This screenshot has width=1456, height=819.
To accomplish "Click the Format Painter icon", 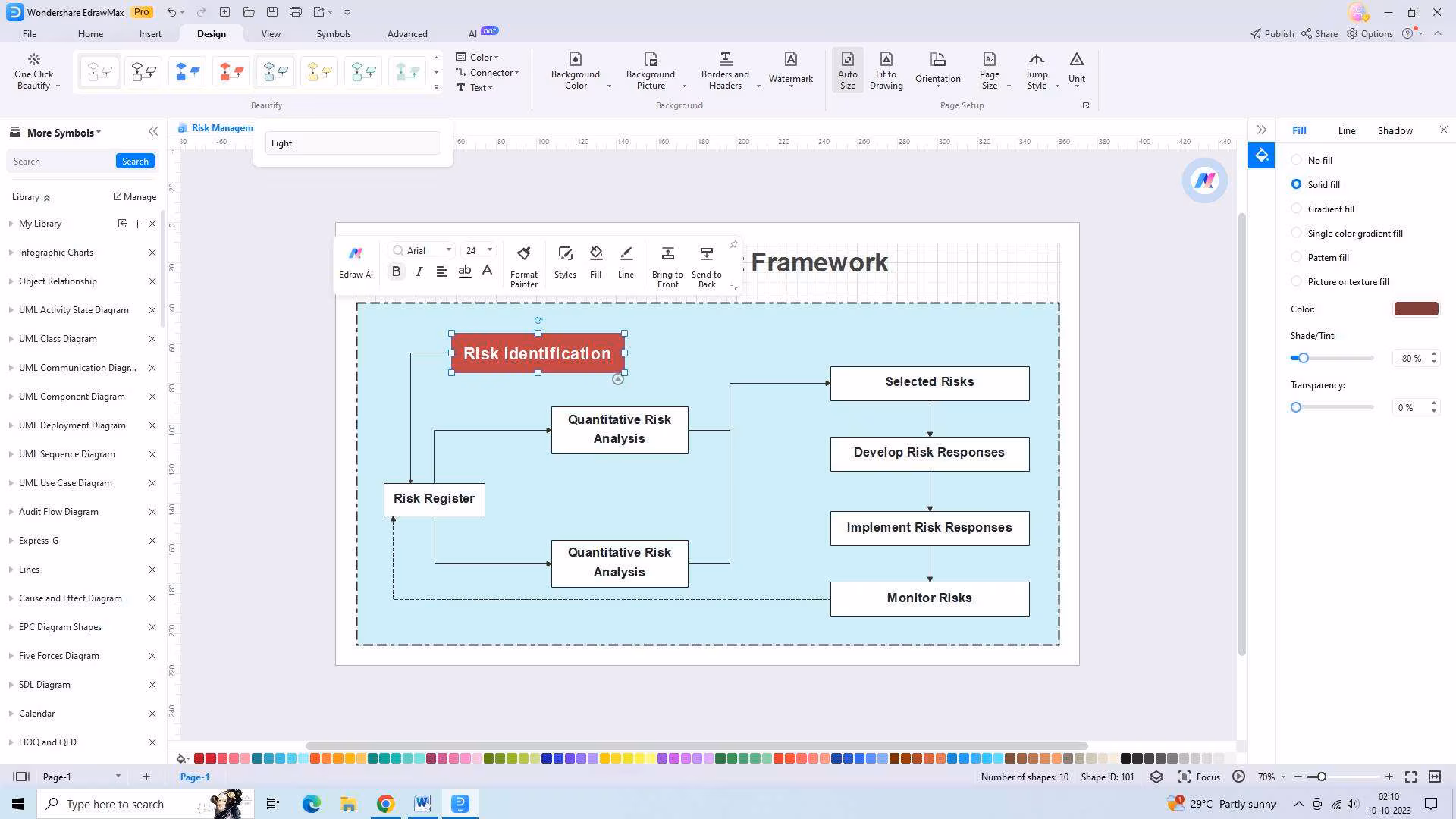I will (x=523, y=254).
